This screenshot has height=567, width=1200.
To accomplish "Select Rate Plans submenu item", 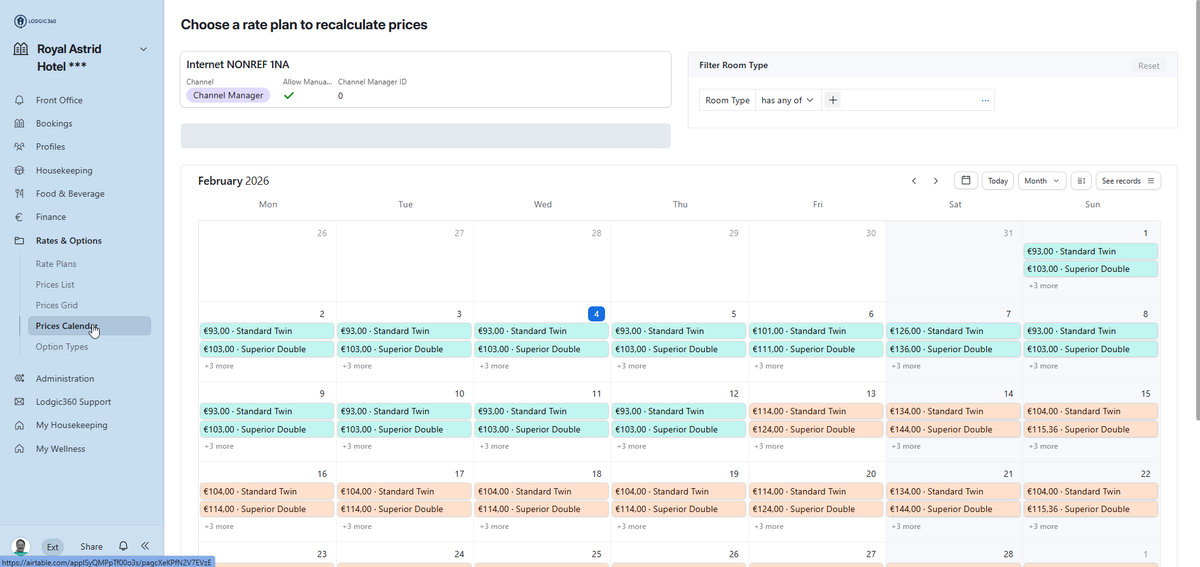I will point(56,264).
